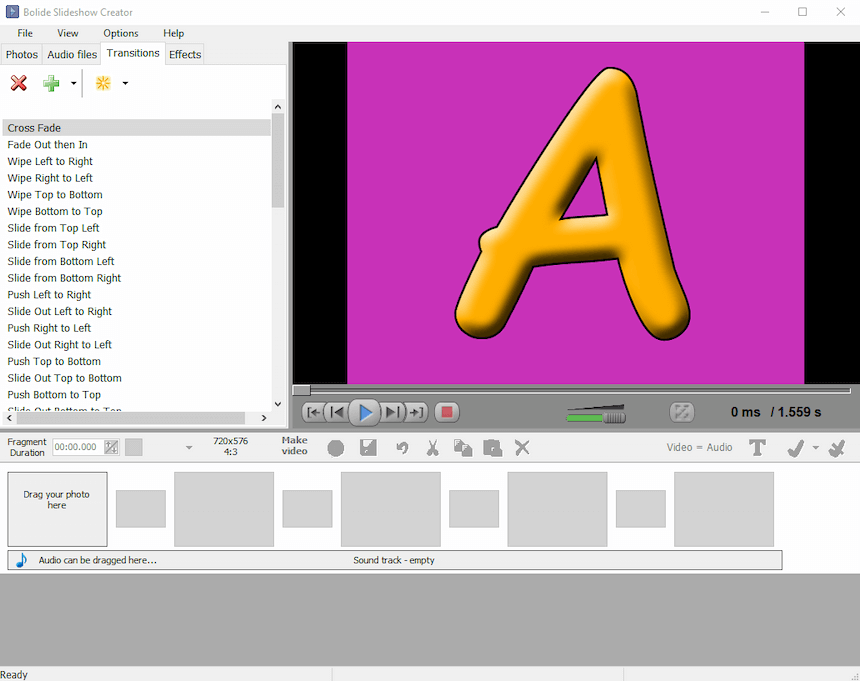Screen dimensions: 860x681
Task: Open the random transition dropdown arrow
Action: click(x=125, y=83)
